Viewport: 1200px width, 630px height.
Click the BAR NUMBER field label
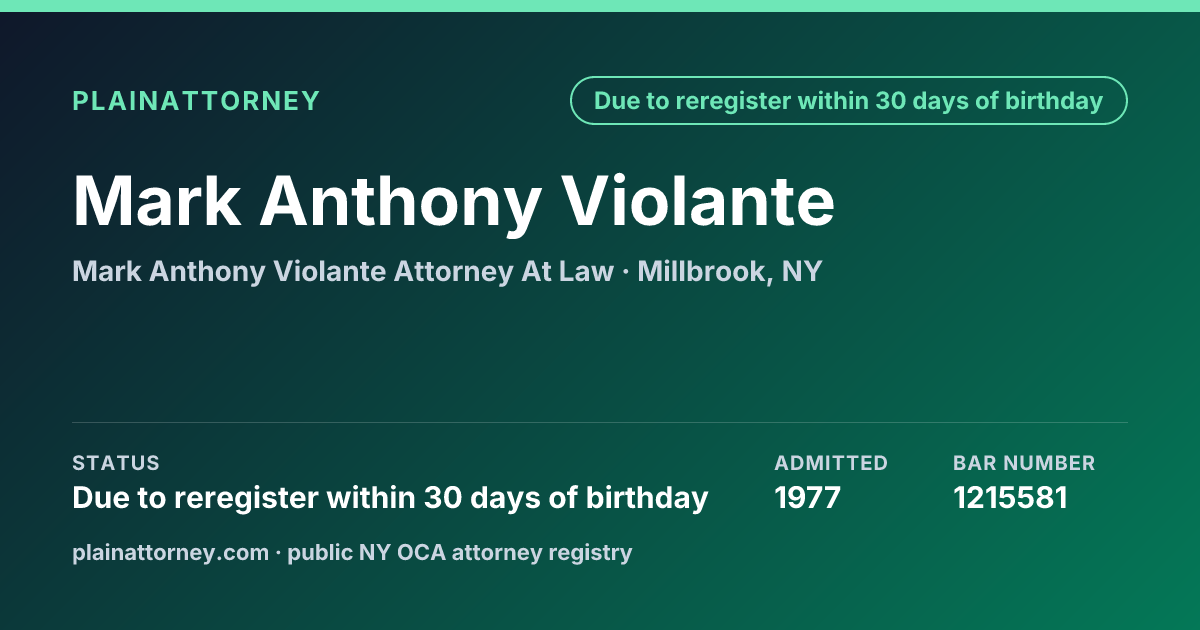1024,463
